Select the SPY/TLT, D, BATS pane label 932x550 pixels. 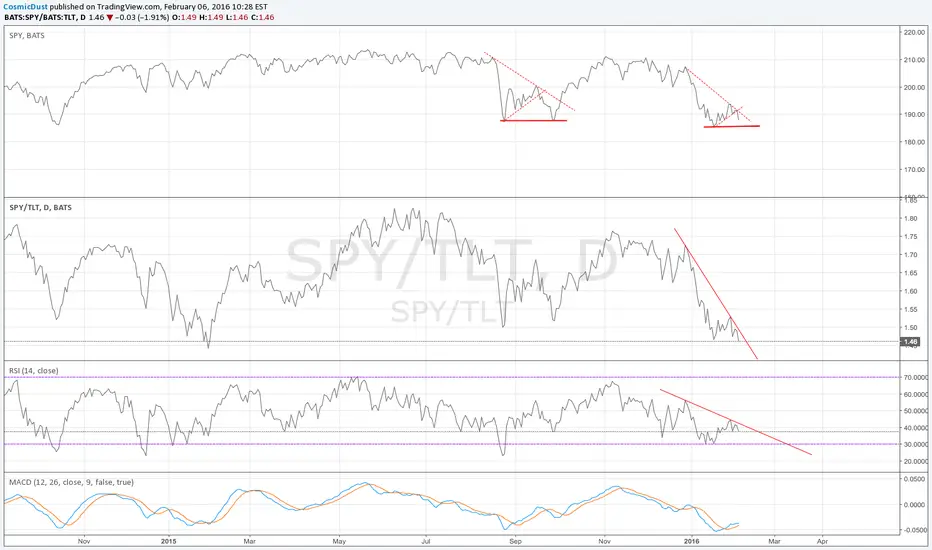tap(40, 208)
